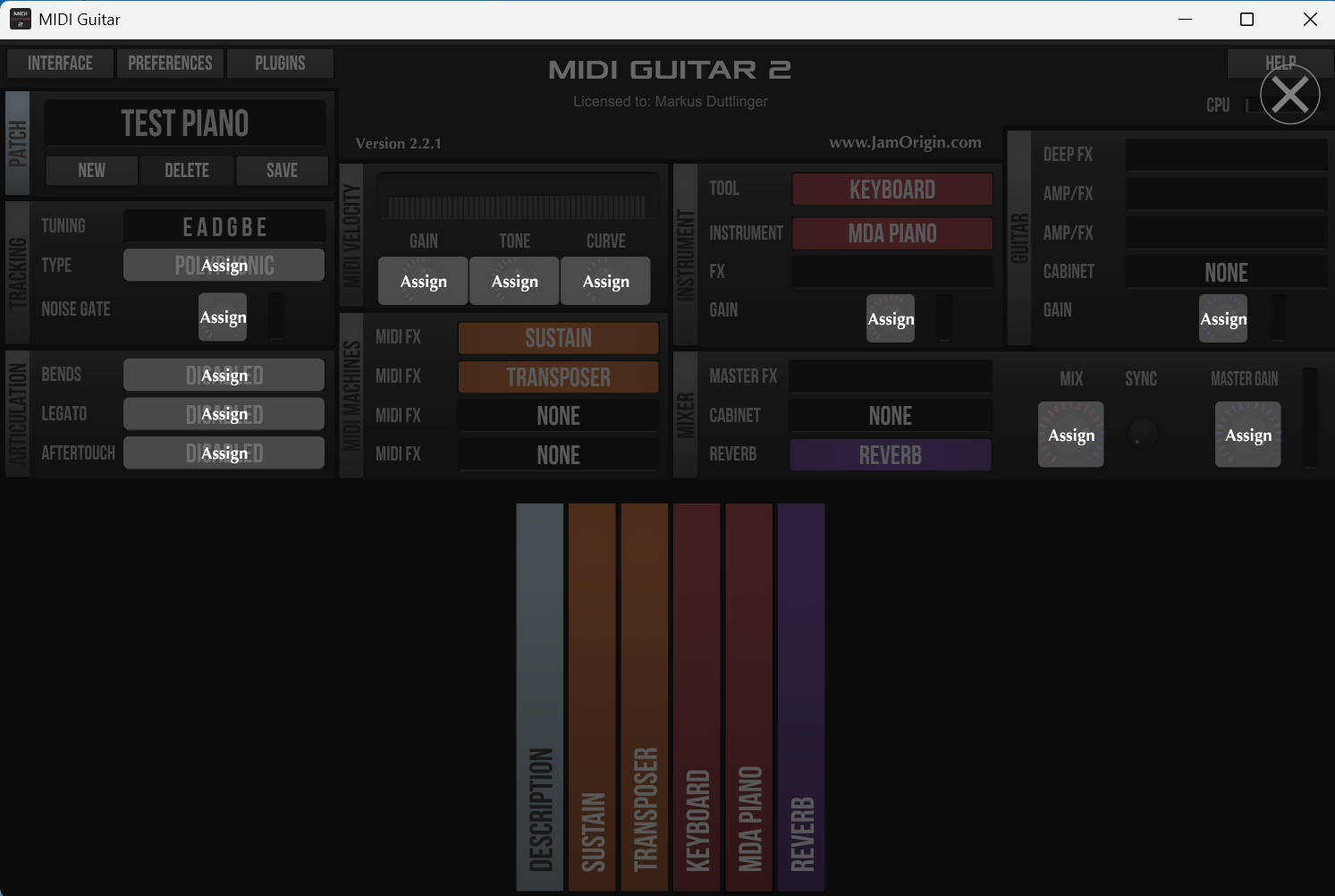Click the MASTER GAIN level meter
Viewport: 1335px width, 896px height.
[x=1310, y=418]
